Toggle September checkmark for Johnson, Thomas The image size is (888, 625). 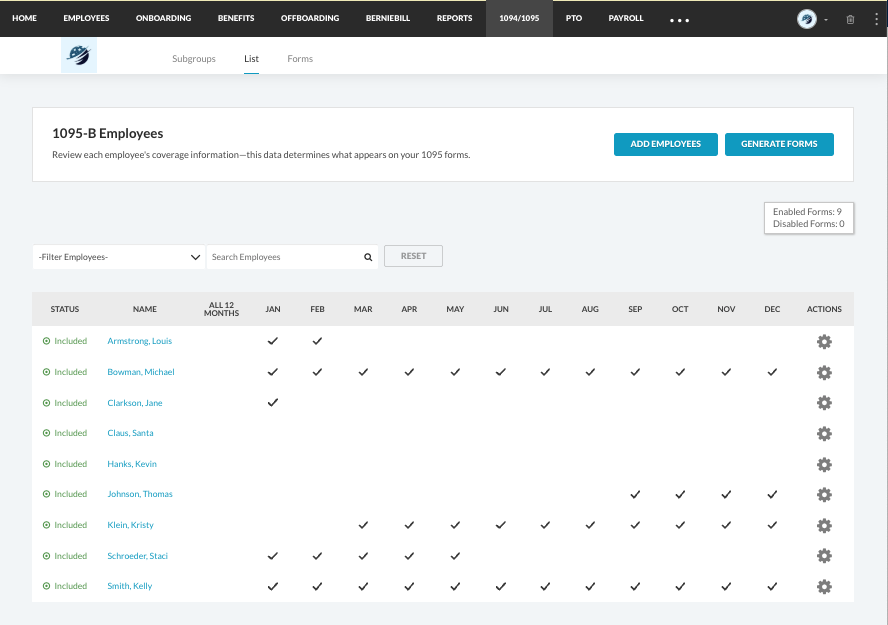click(x=635, y=494)
